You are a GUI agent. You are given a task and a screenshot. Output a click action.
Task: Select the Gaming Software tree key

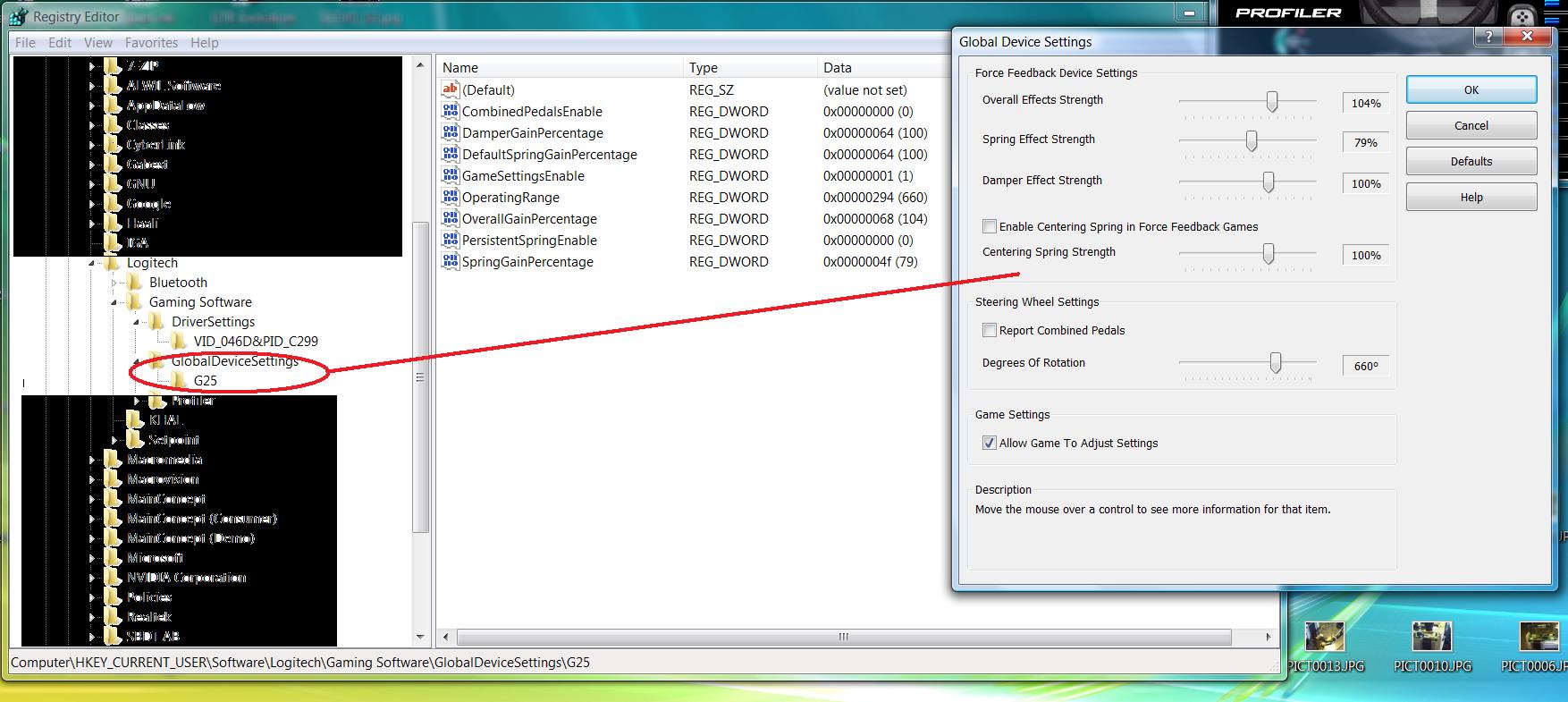point(200,302)
